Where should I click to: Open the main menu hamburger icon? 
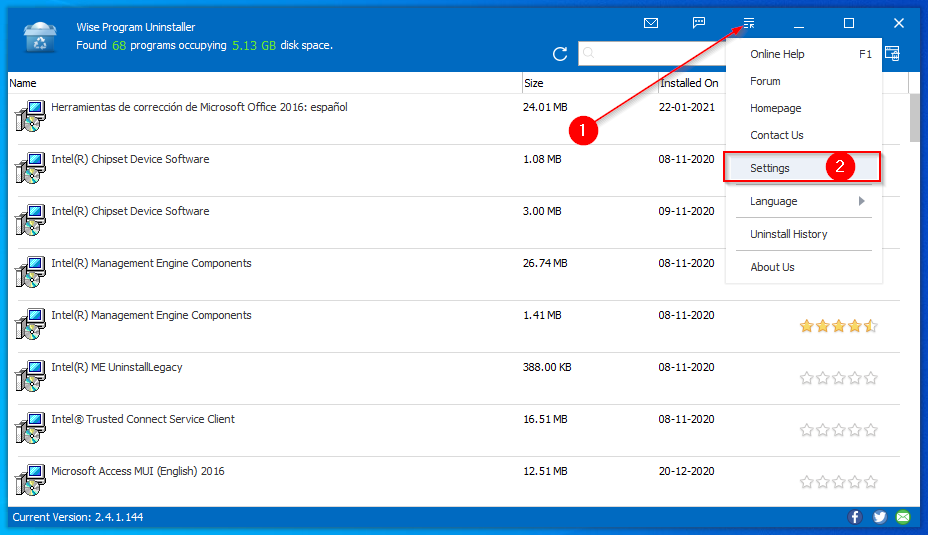(x=749, y=23)
